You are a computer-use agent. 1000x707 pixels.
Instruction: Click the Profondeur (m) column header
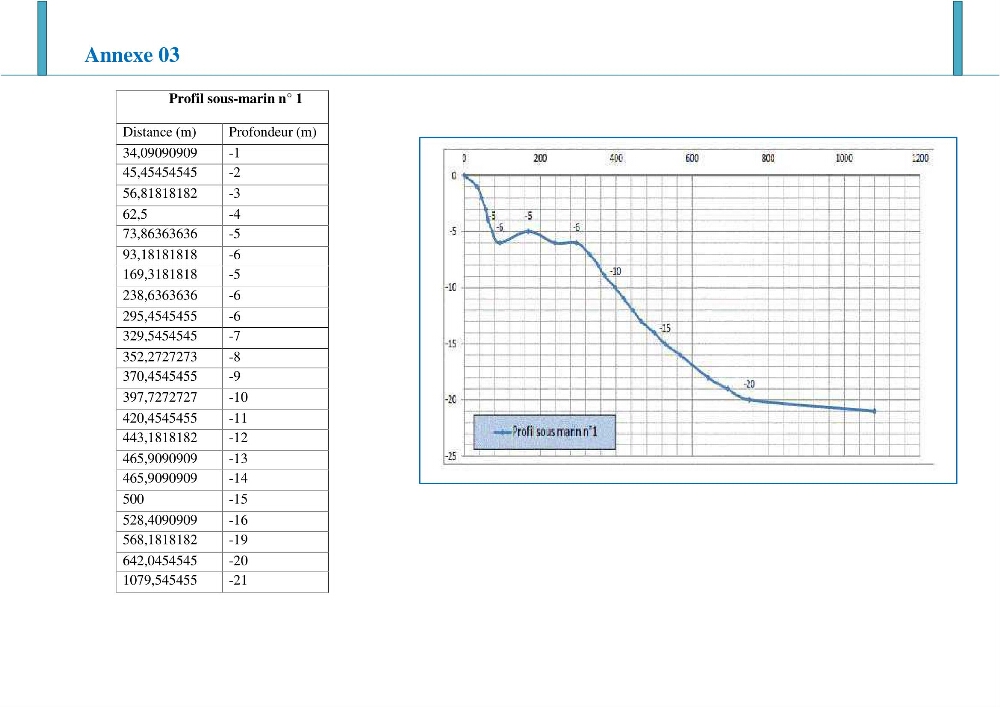coord(273,133)
